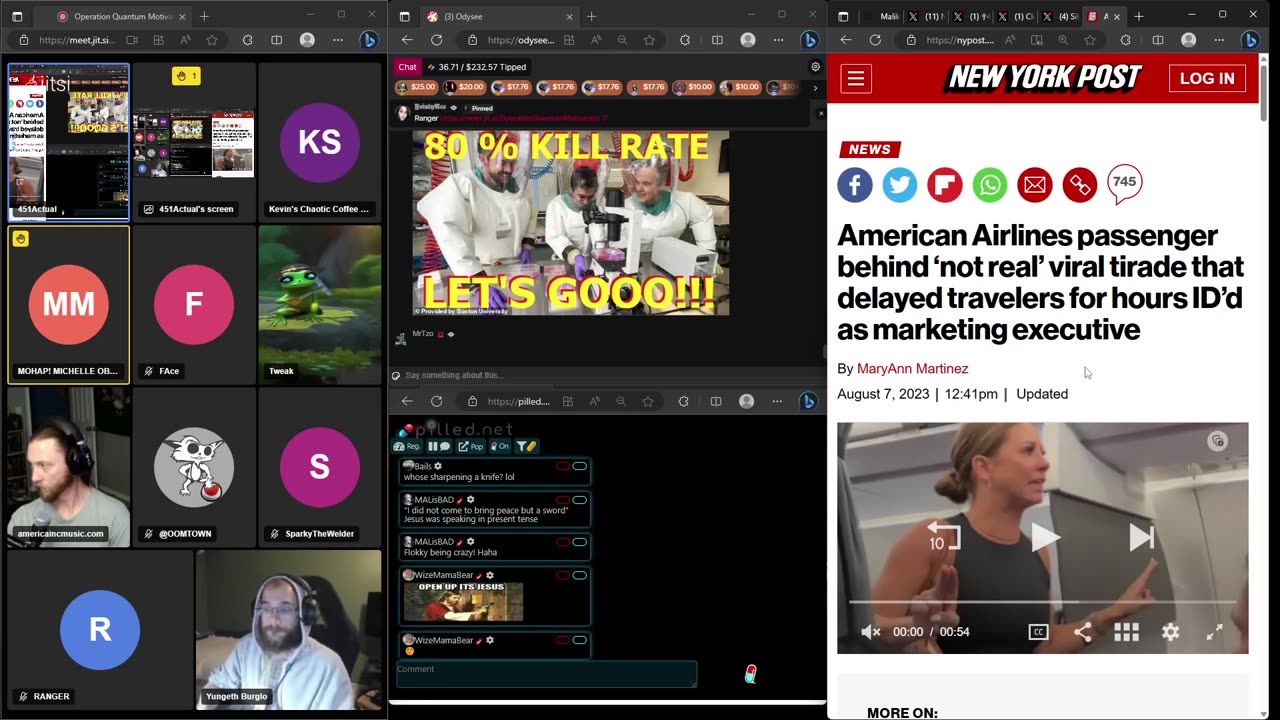Enter fullscreen on the NY Post video
1280x720 pixels.
point(1215,632)
